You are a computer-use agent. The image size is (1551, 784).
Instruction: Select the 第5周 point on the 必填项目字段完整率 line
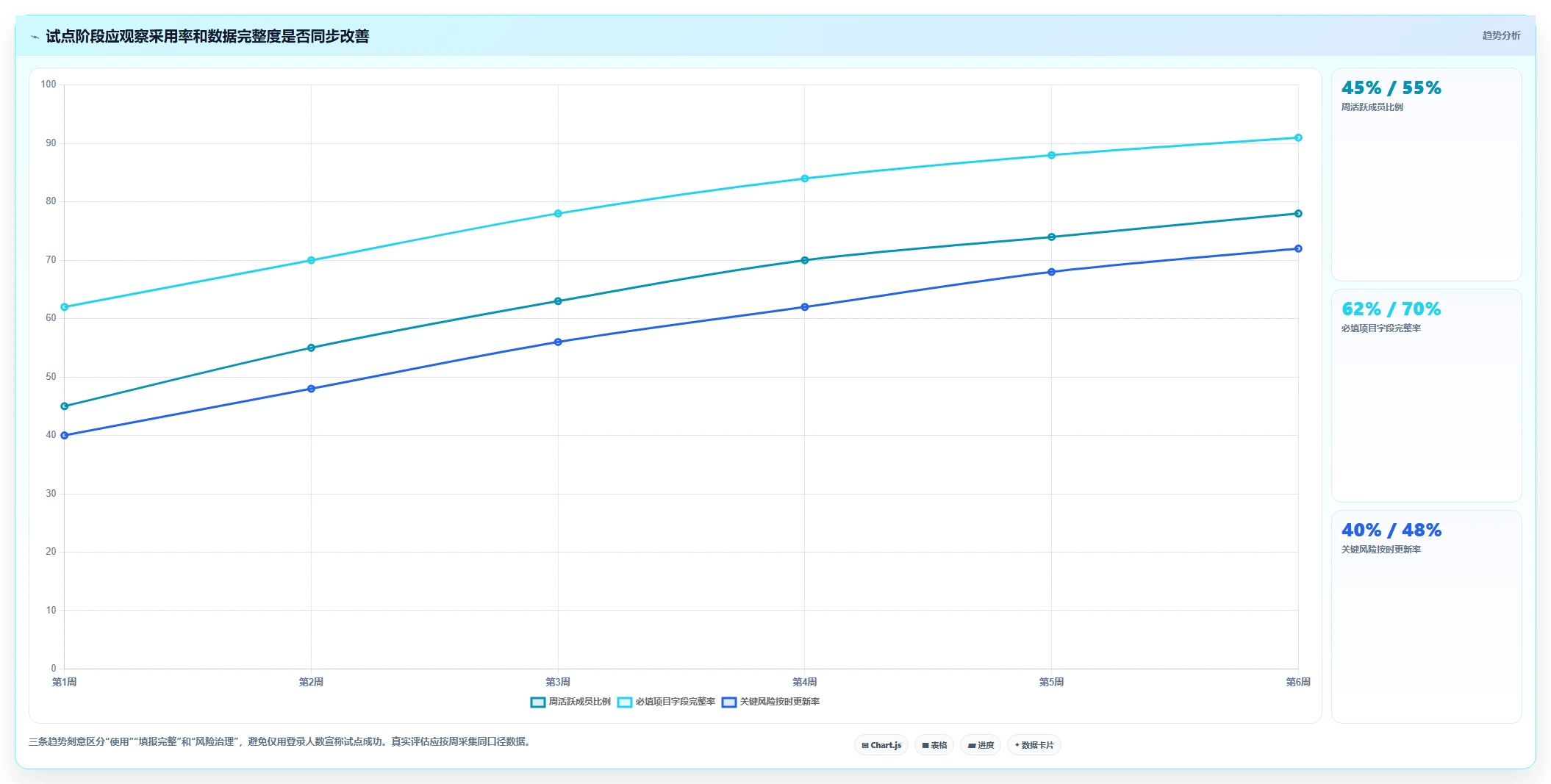1051,155
